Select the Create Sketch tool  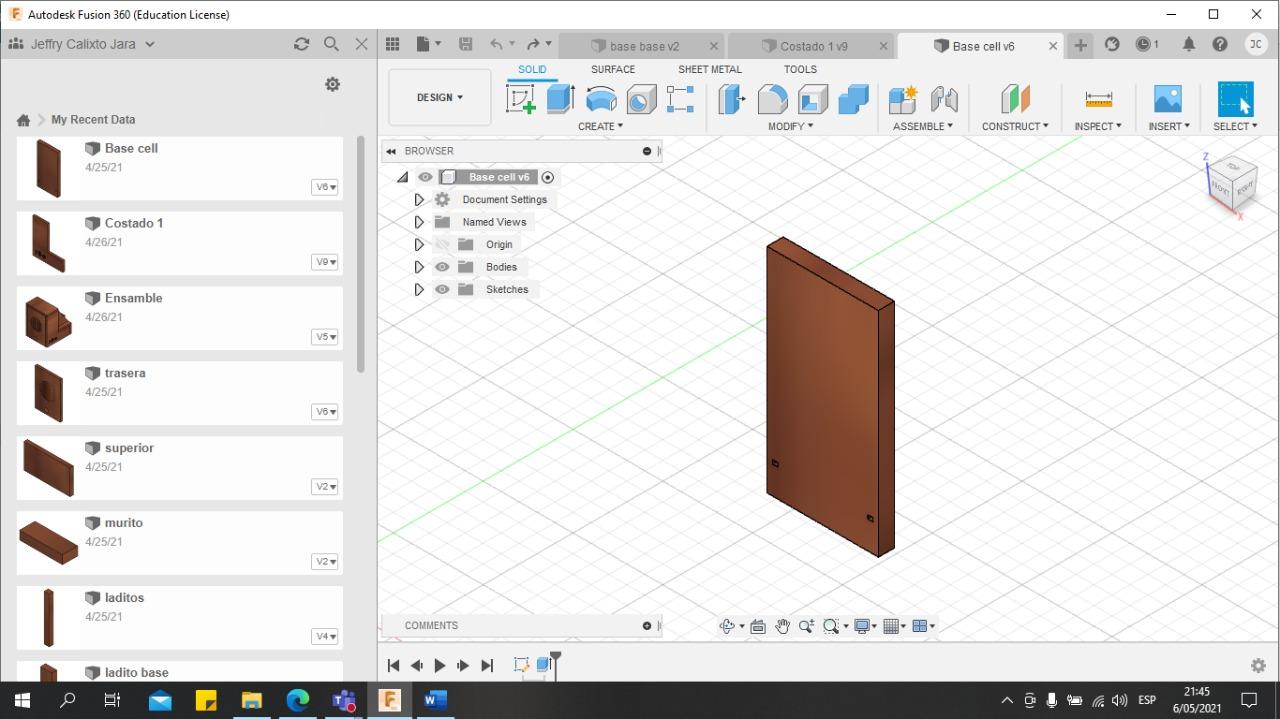click(x=521, y=99)
